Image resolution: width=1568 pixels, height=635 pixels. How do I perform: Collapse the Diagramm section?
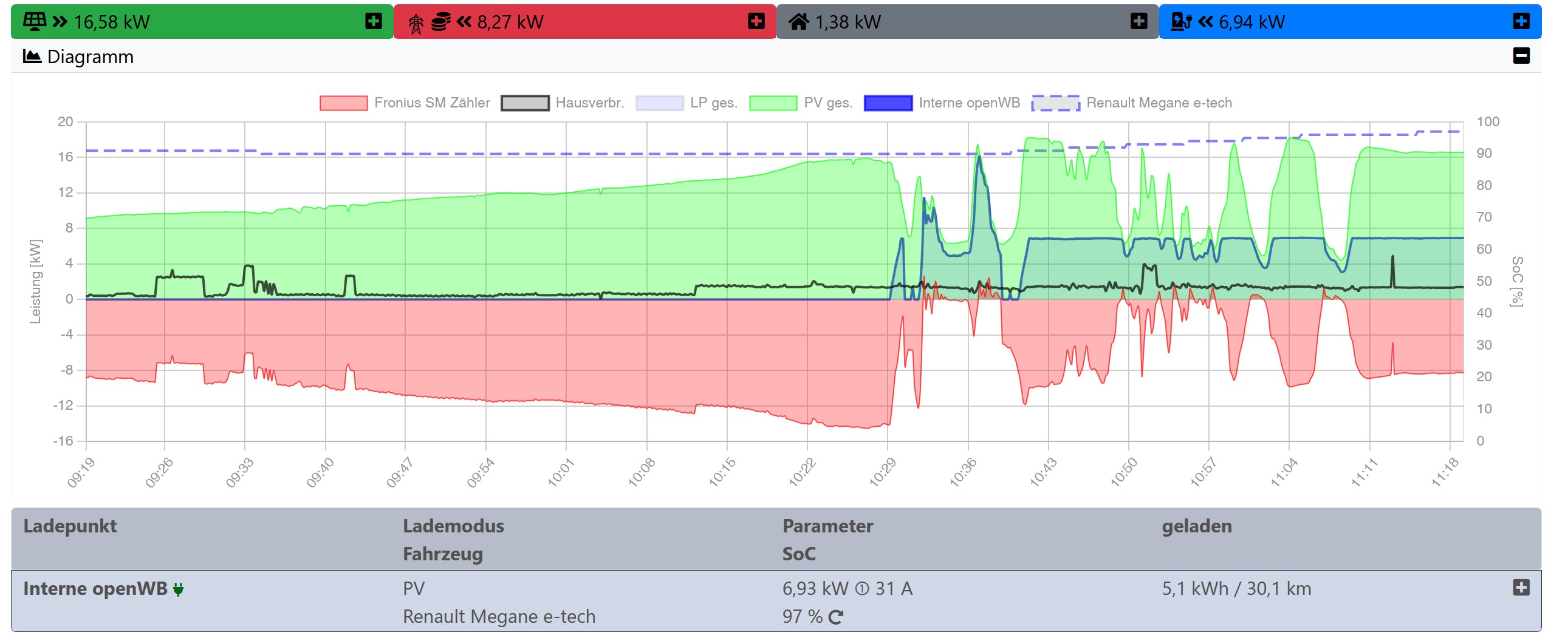(x=1521, y=56)
